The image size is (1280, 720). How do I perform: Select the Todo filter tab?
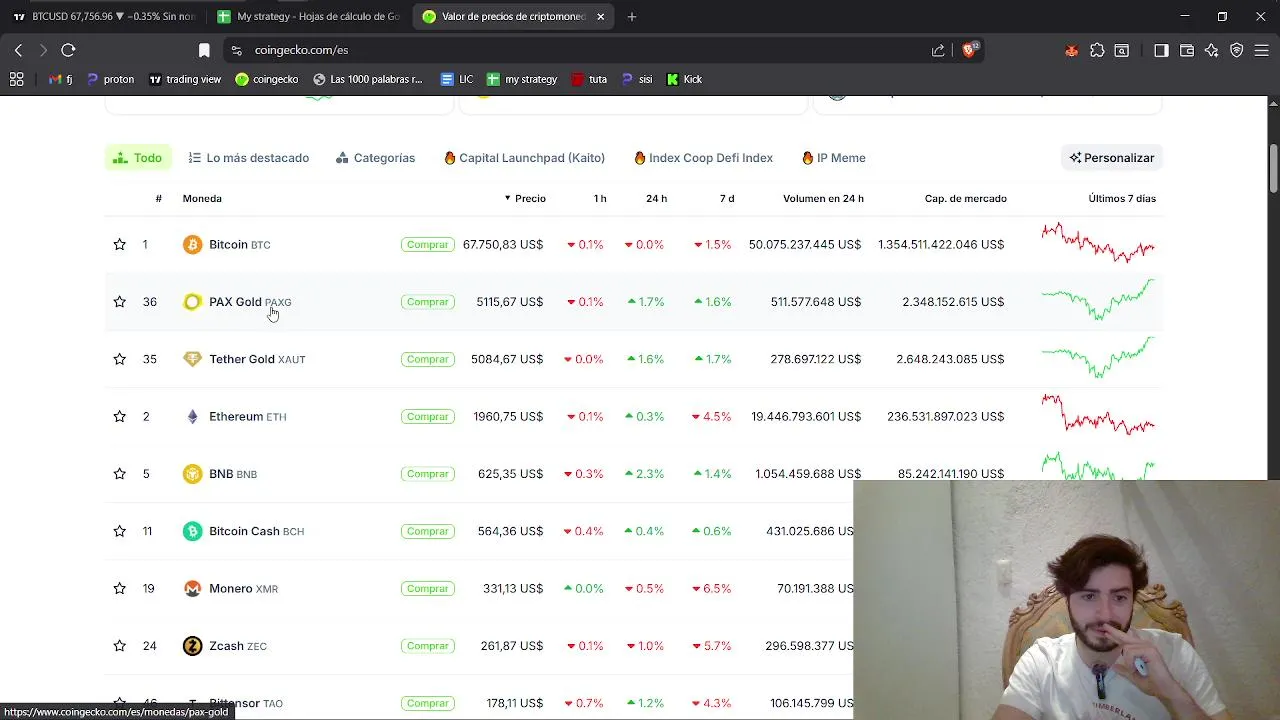point(138,158)
